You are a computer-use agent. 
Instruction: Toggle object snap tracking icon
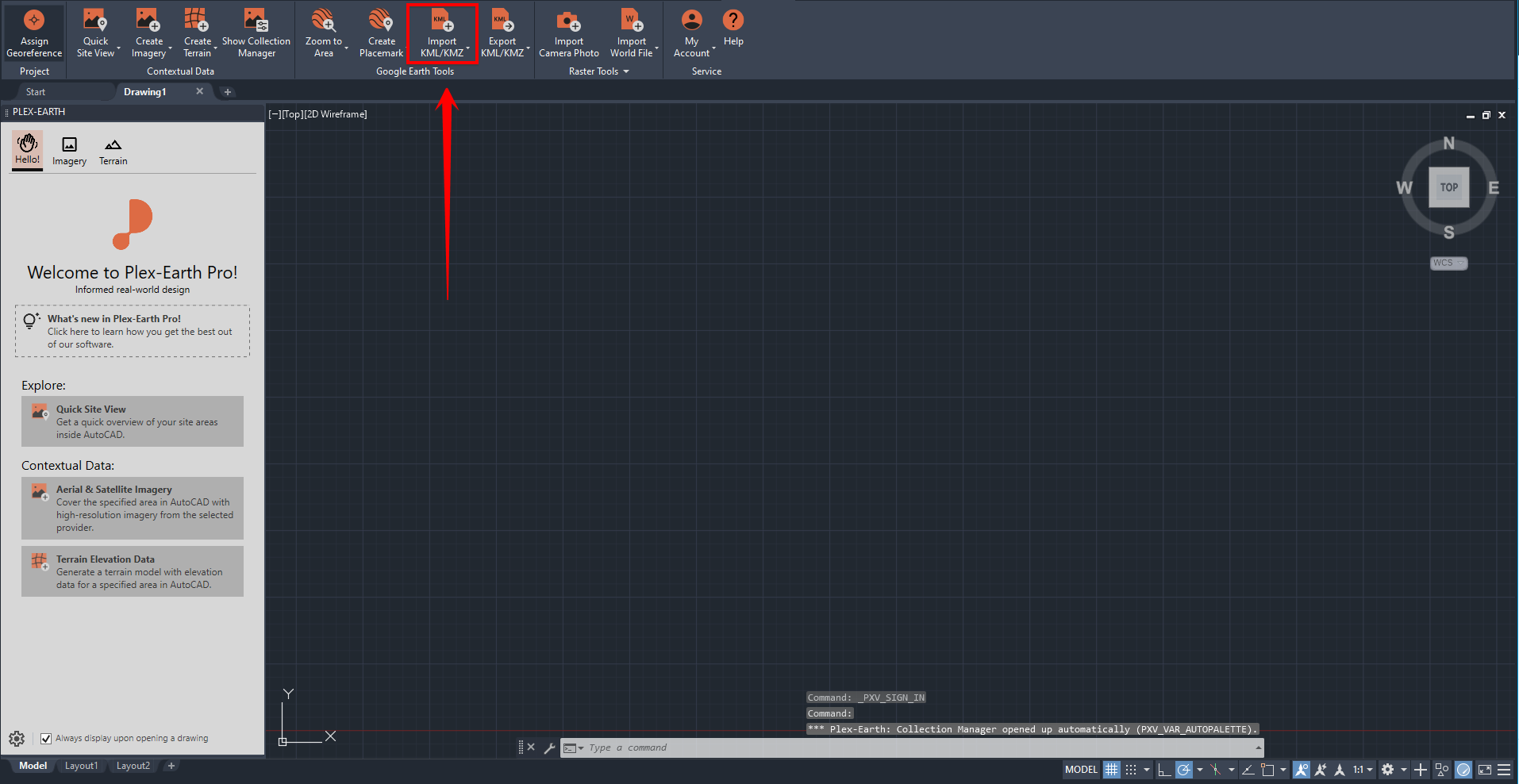pyautogui.click(x=1248, y=770)
